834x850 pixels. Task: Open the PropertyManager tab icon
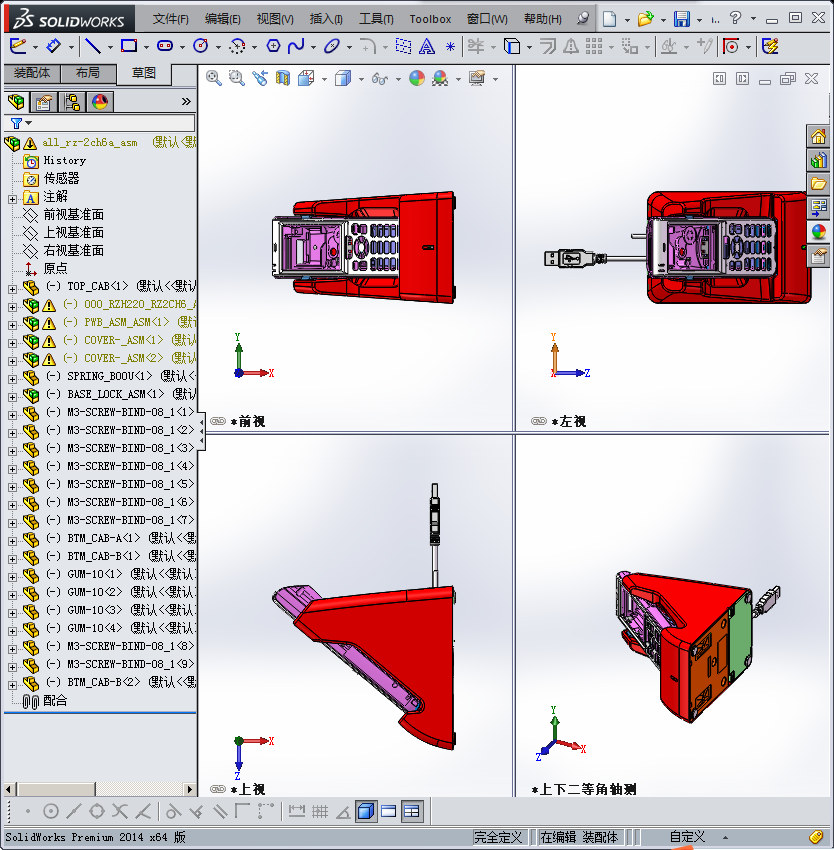pos(44,102)
